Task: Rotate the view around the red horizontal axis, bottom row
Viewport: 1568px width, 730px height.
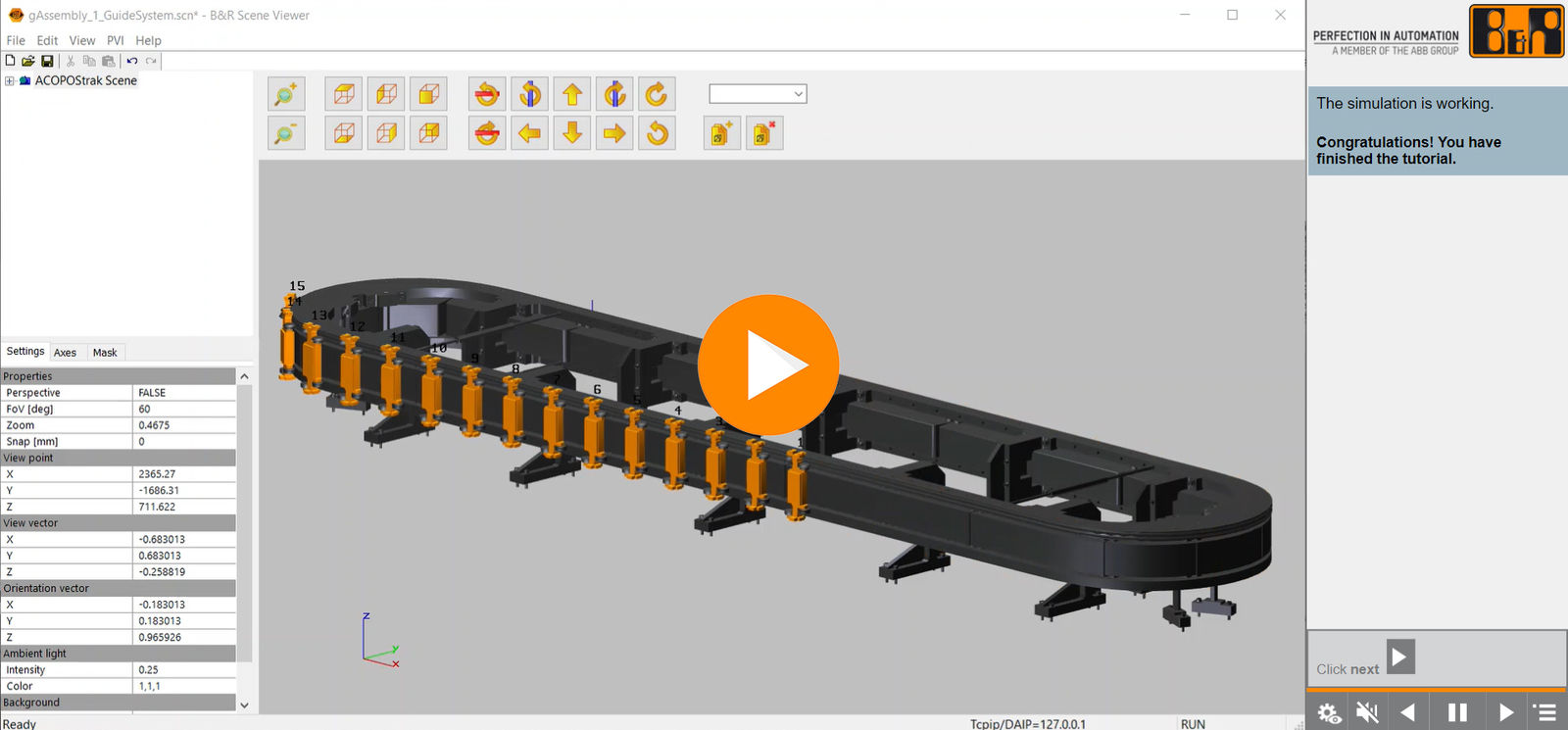Action: (x=487, y=132)
